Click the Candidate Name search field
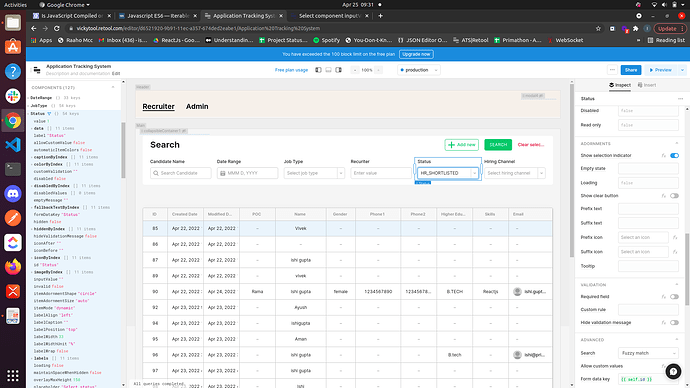 (180, 173)
